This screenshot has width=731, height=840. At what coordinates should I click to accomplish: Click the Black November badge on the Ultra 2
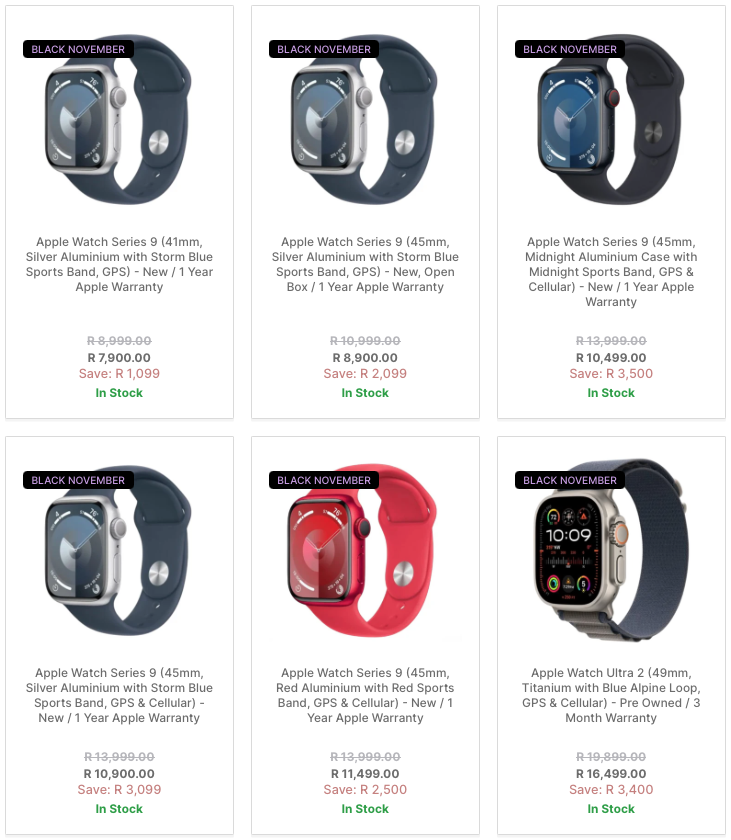[x=570, y=480]
